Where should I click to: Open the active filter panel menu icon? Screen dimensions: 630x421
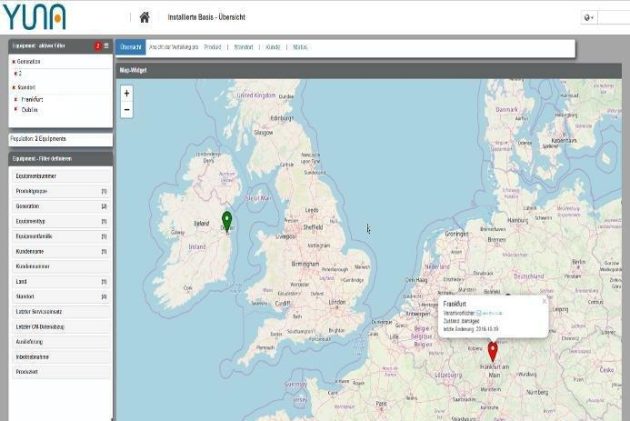click(106, 46)
